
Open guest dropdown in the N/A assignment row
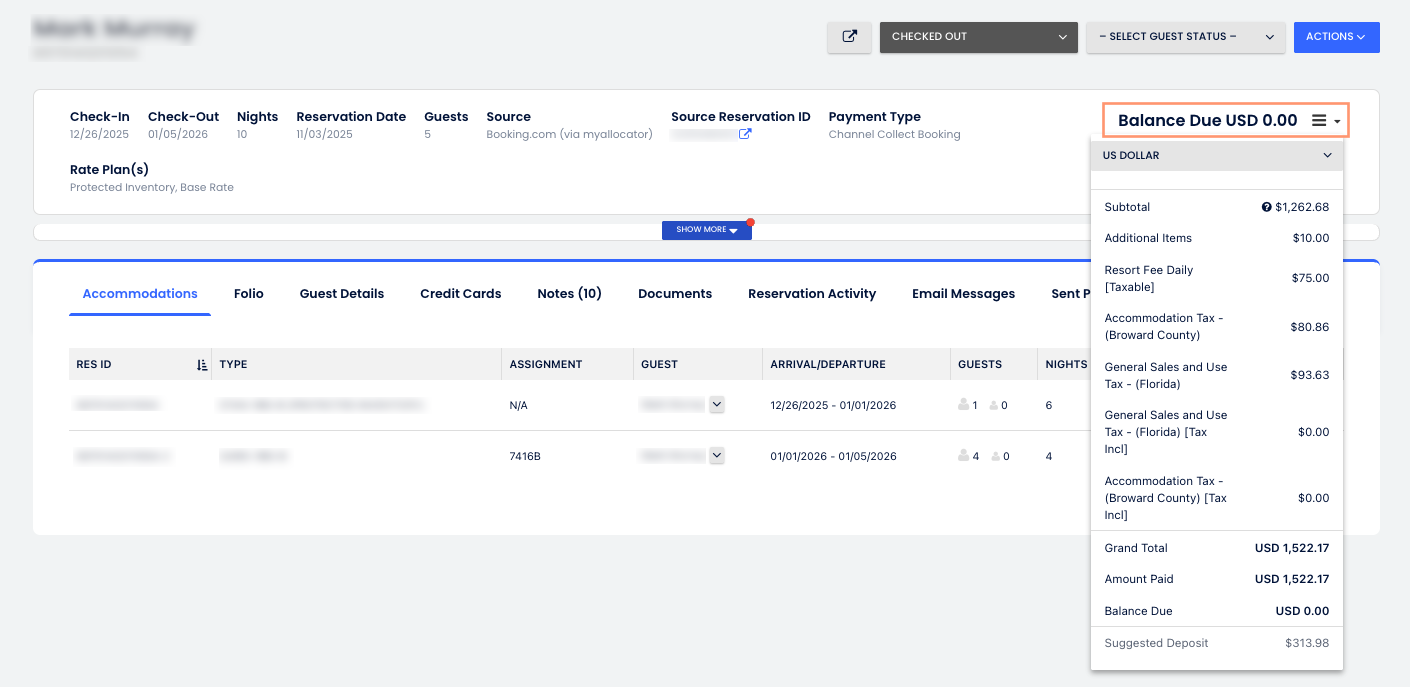[716, 405]
